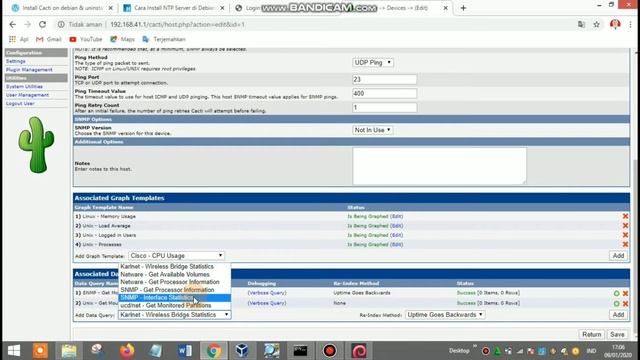Open the Windows Start menu
Image resolution: width=640 pixels, height=360 pixels.
14,351
